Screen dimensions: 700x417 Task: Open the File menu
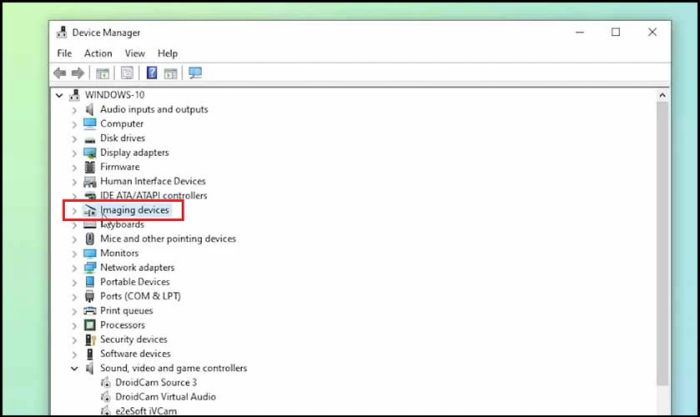[x=64, y=53]
